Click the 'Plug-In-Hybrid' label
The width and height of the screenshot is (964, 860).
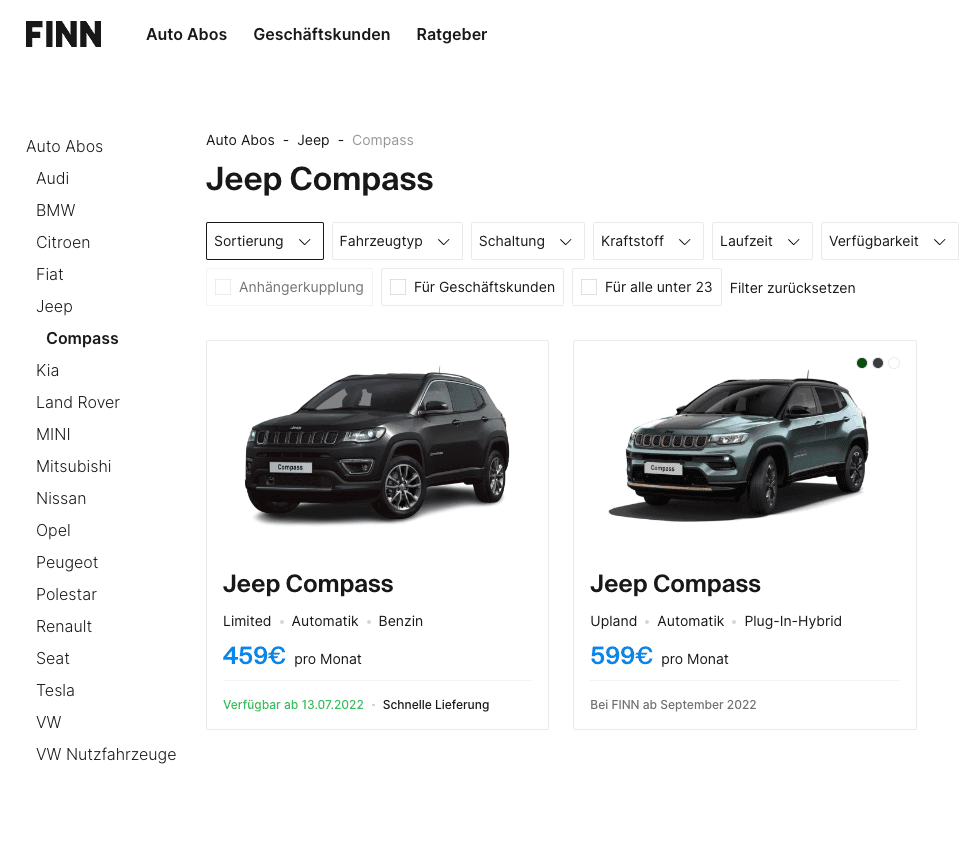pos(793,621)
